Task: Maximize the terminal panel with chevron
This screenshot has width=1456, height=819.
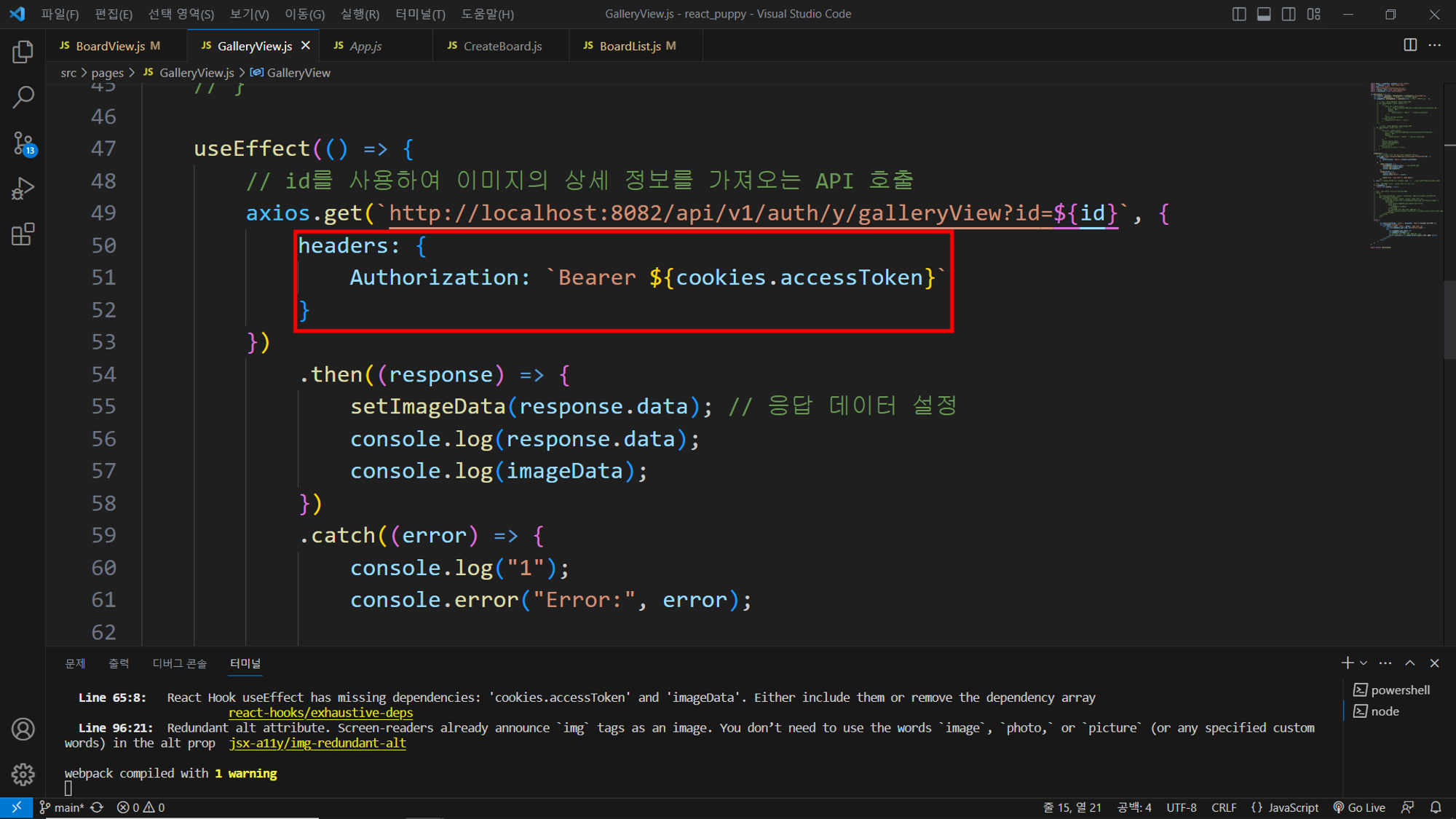Action: click(x=1410, y=663)
